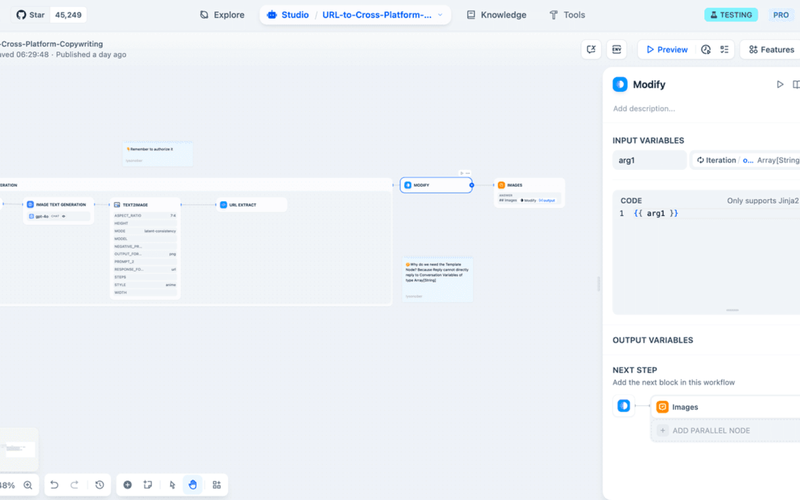Click the panel resize handle divider

click(599, 284)
